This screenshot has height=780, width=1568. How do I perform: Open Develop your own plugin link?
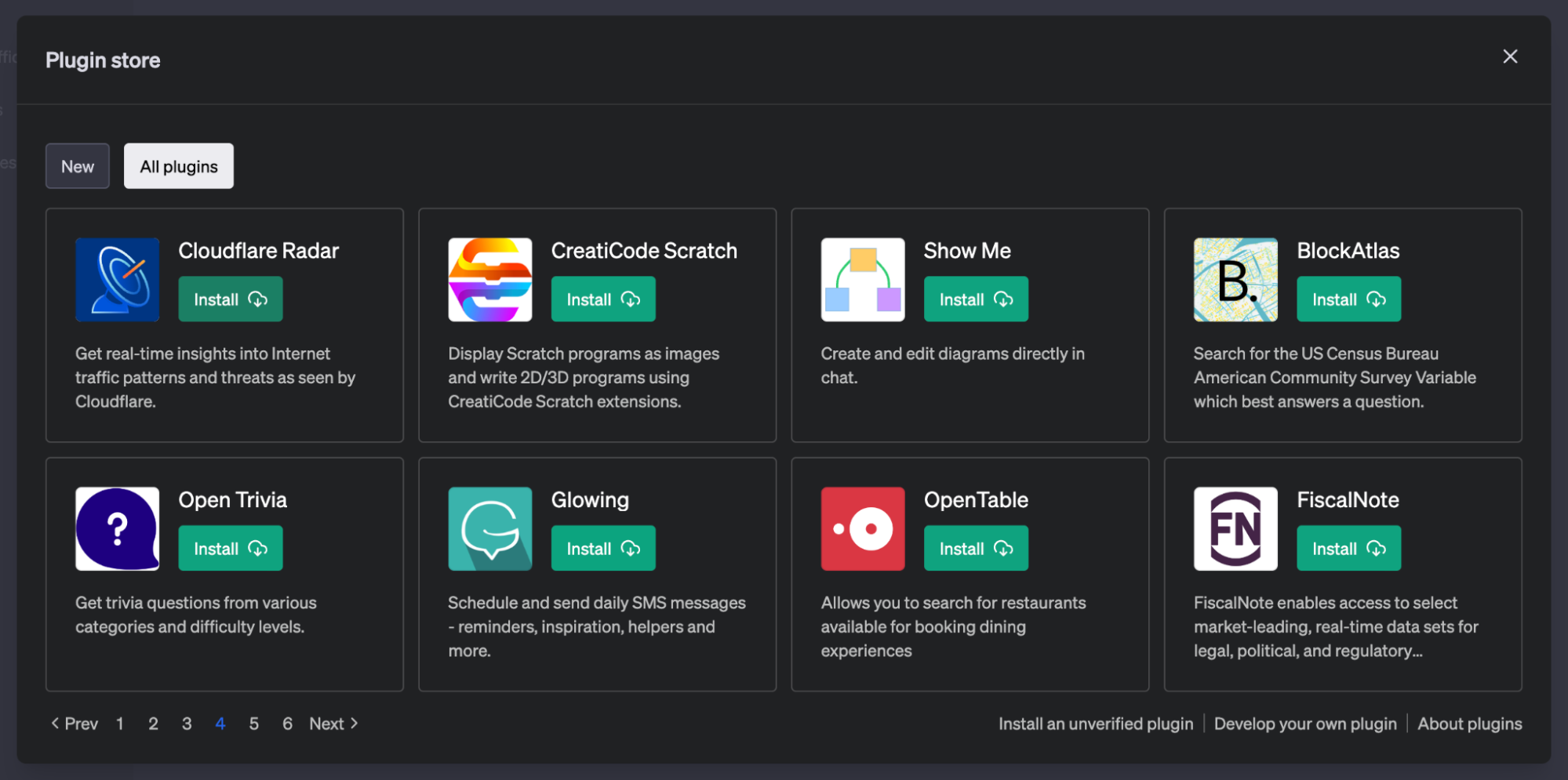[x=1305, y=724]
